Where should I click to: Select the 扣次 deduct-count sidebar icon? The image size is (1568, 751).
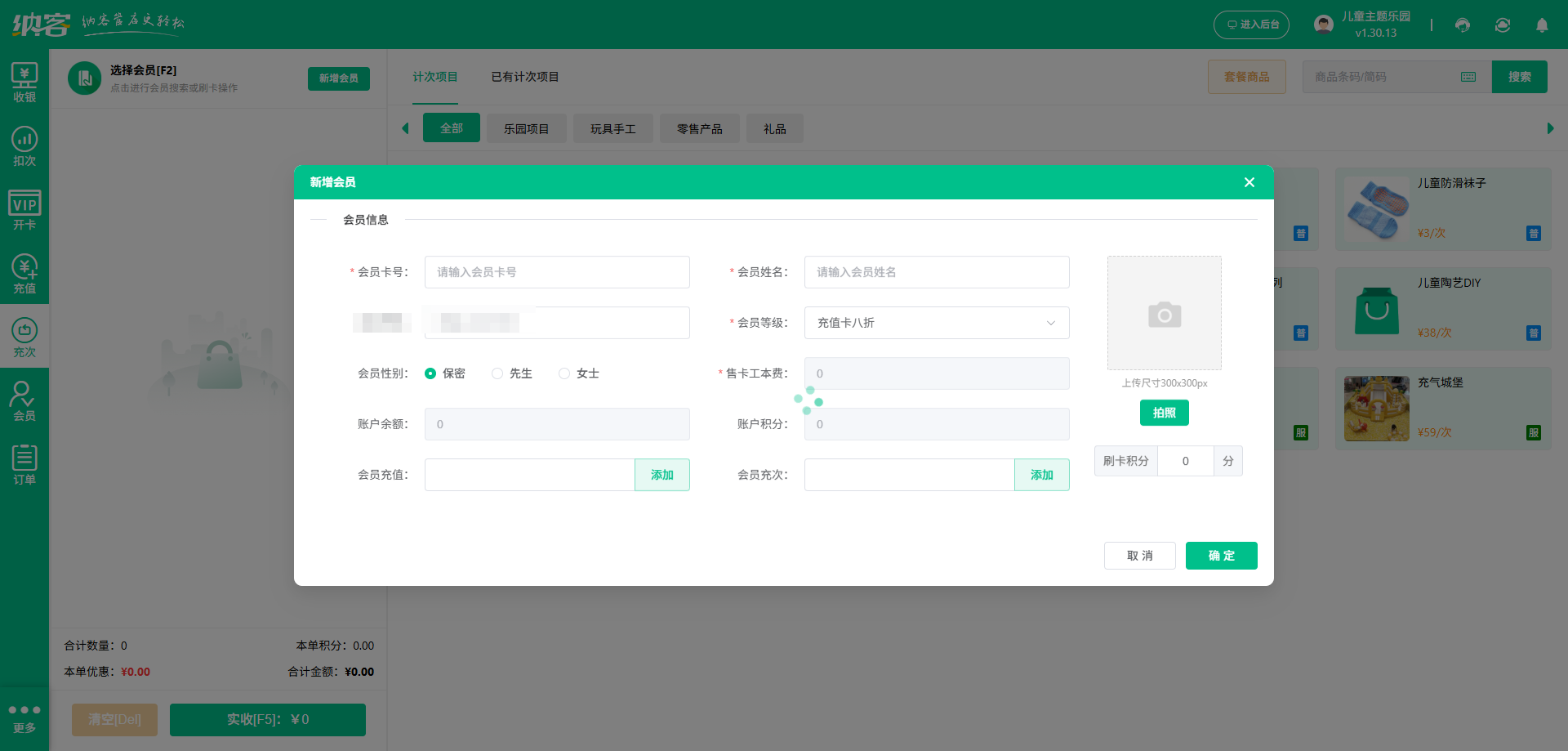tap(24, 146)
